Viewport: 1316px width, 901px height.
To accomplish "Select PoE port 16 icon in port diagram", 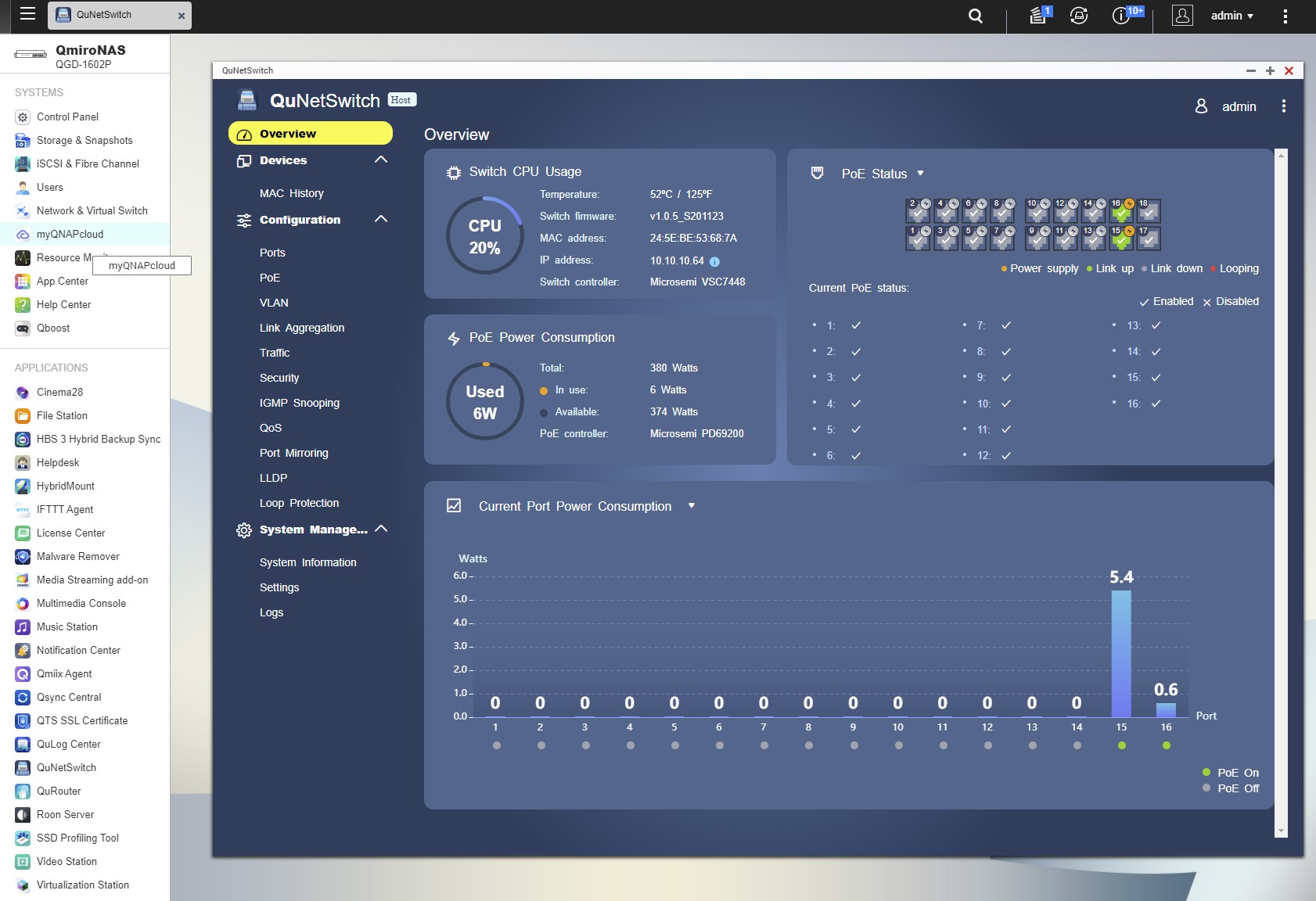I will tap(1121, 211).
